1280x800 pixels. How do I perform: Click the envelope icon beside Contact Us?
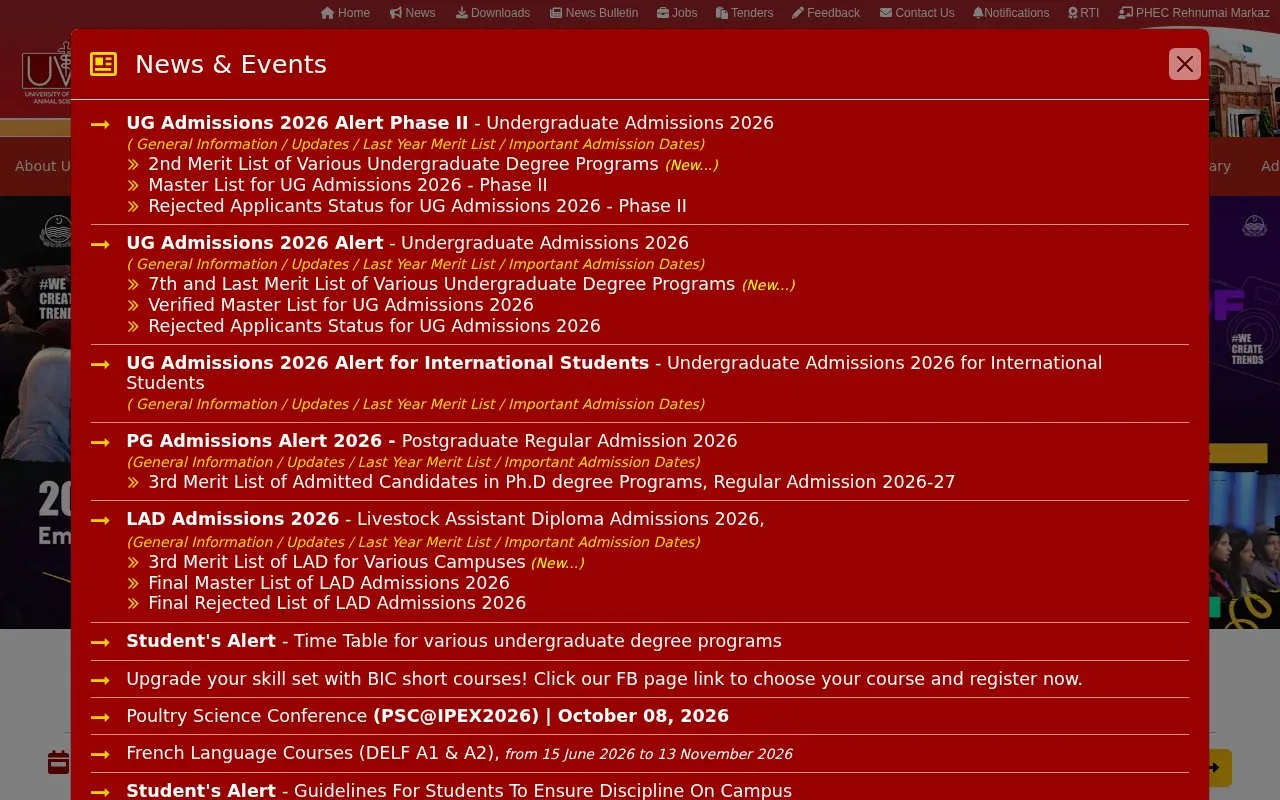[886, 13]
